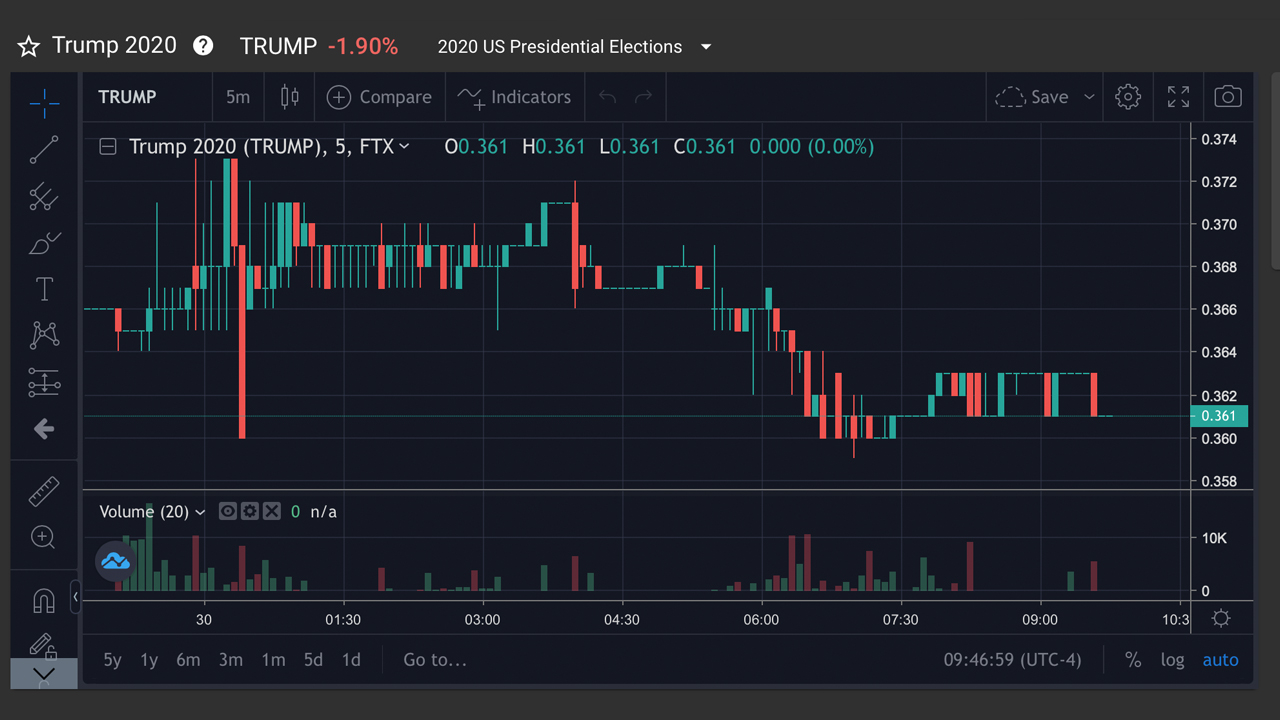Click the Compare button
This screenshot has height=720, width=1280.
(379, 97)
